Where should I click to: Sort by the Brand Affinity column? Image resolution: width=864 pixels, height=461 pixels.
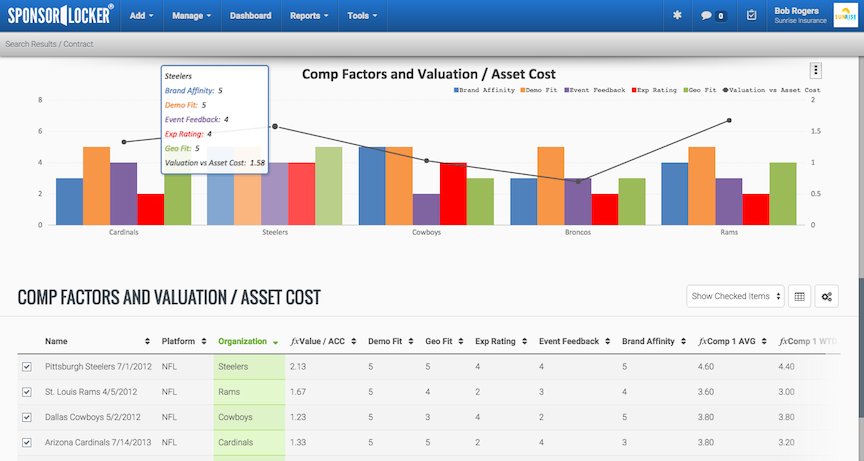[654, 341]
